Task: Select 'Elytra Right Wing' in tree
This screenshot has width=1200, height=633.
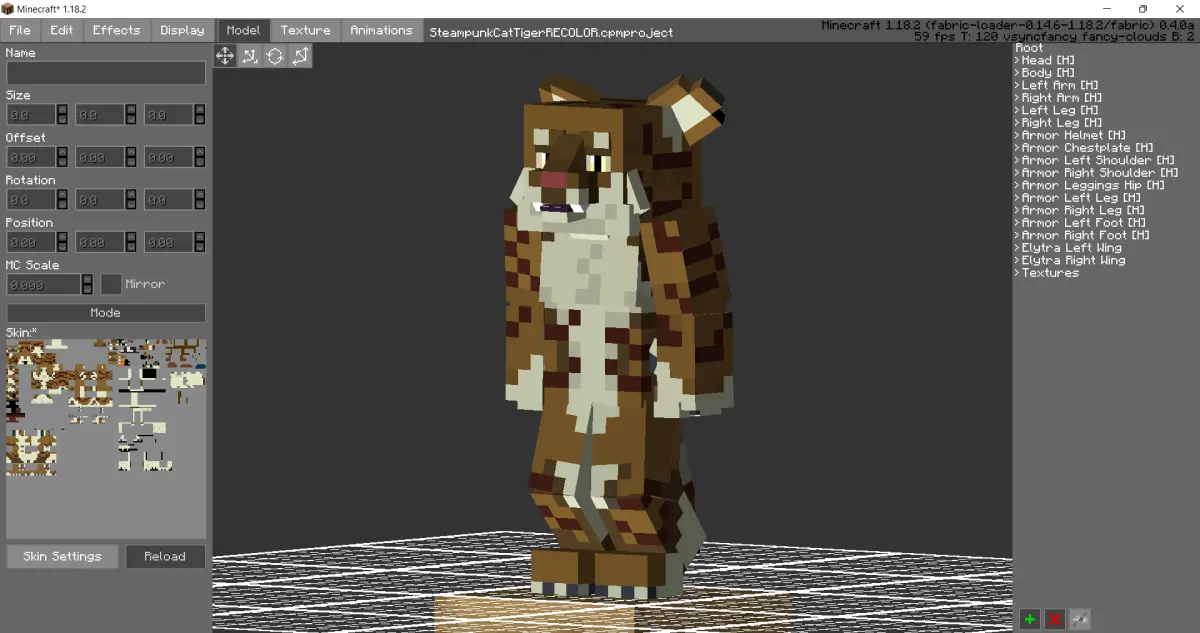Action: (1074, 260)
